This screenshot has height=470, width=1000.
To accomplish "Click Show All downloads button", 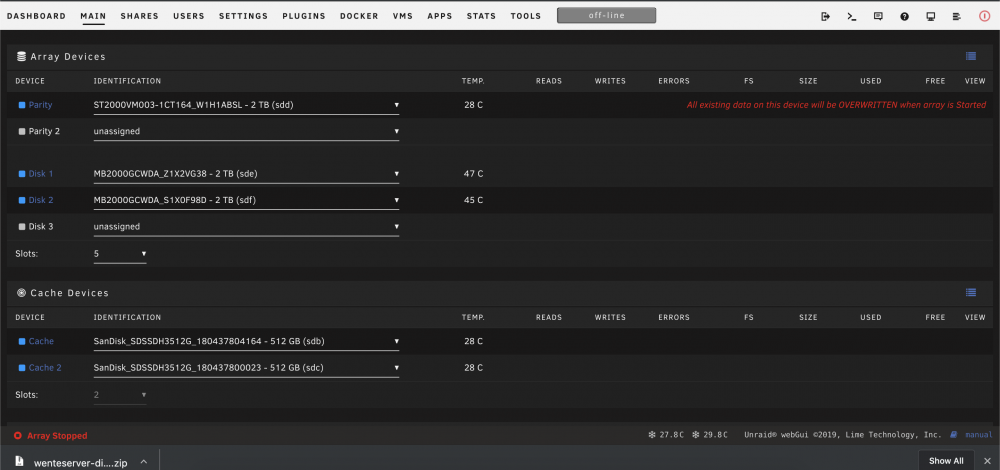I will tap(946, 460).
